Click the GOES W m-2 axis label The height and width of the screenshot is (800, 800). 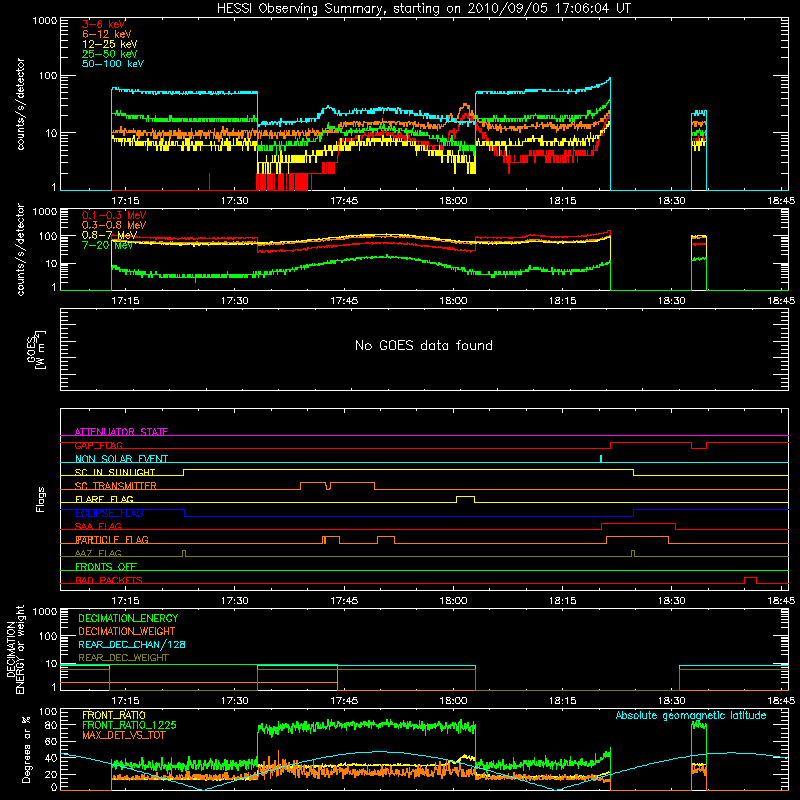tap(36, 349)
